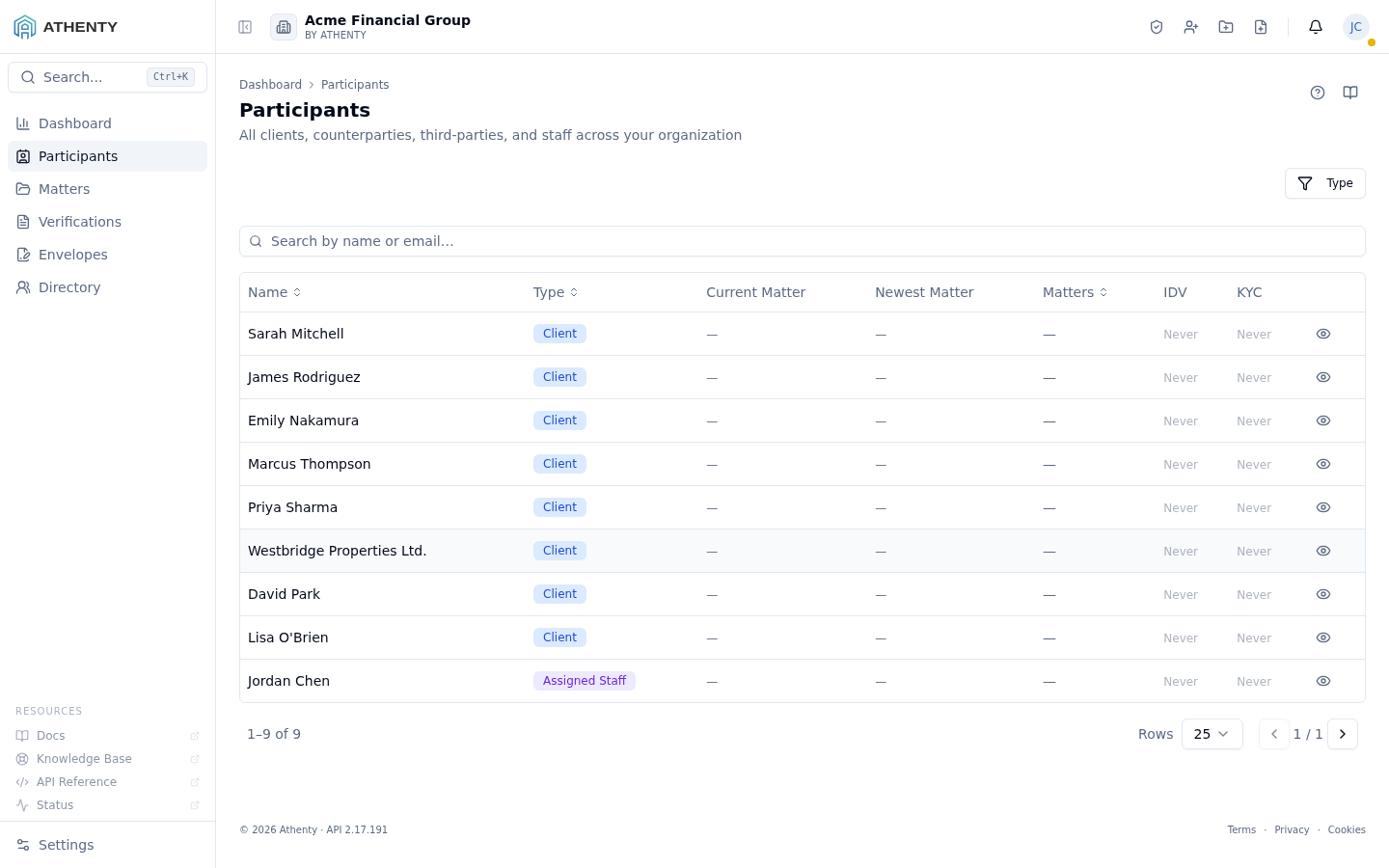The width and height of the screenshot is (1389, 868).
Task: Click the KYC column header
Action: [x=1249, y=292]
